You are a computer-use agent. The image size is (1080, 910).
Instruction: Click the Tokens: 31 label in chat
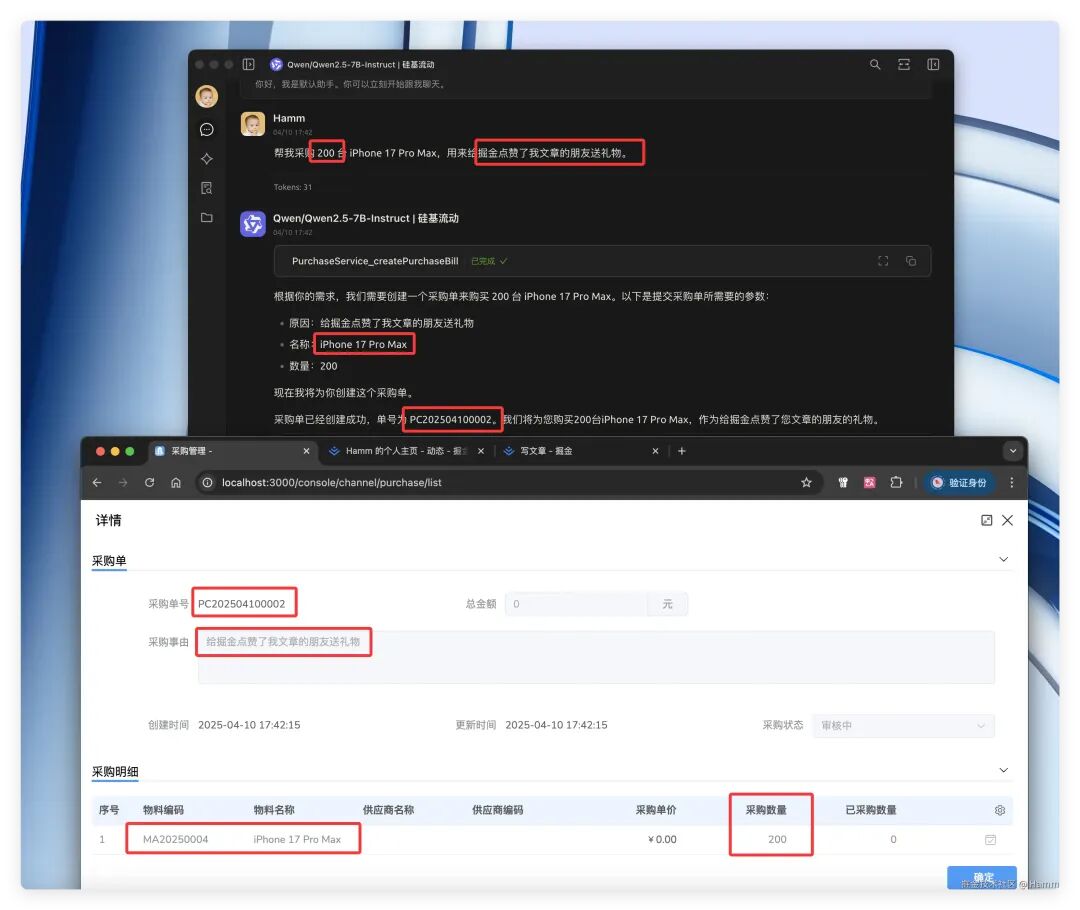293,187
